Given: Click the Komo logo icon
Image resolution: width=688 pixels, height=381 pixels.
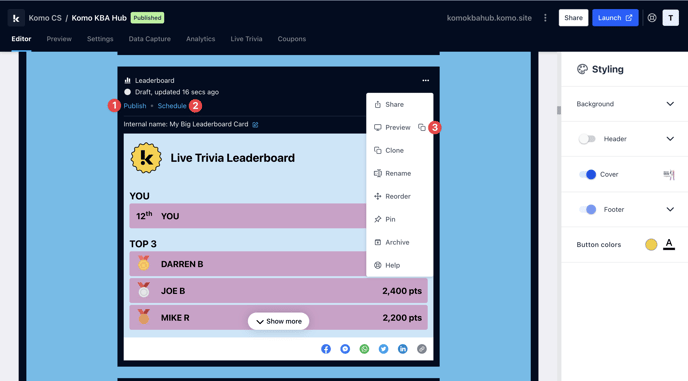Looking at the screenshot, I should tap(16, 18).
